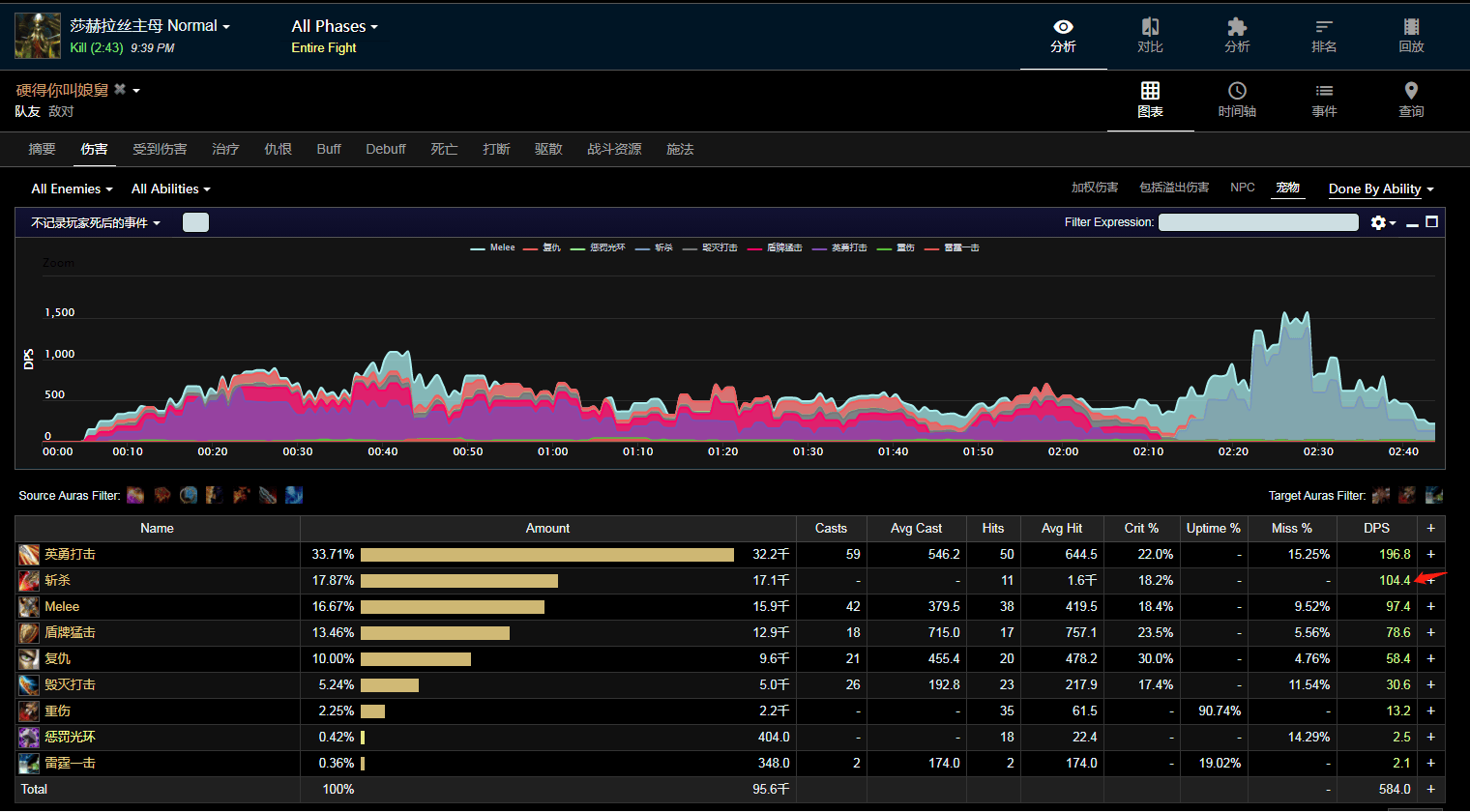Sort the table by the DPS column
1470x812 pixels.
coord(1377,529)
